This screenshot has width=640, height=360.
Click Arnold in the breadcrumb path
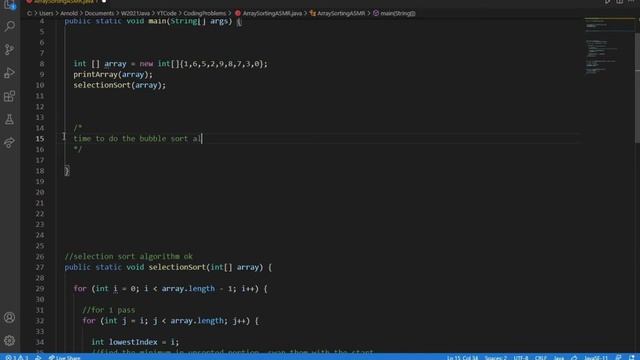[69, 13]
